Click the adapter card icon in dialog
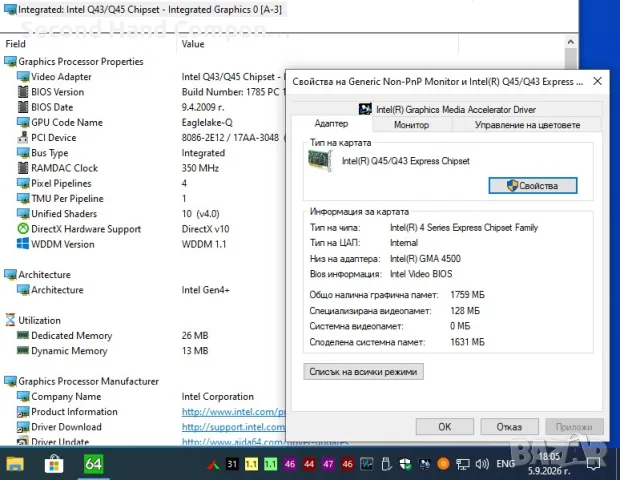Viewport: 620px width, 480px height. point(320,161)
